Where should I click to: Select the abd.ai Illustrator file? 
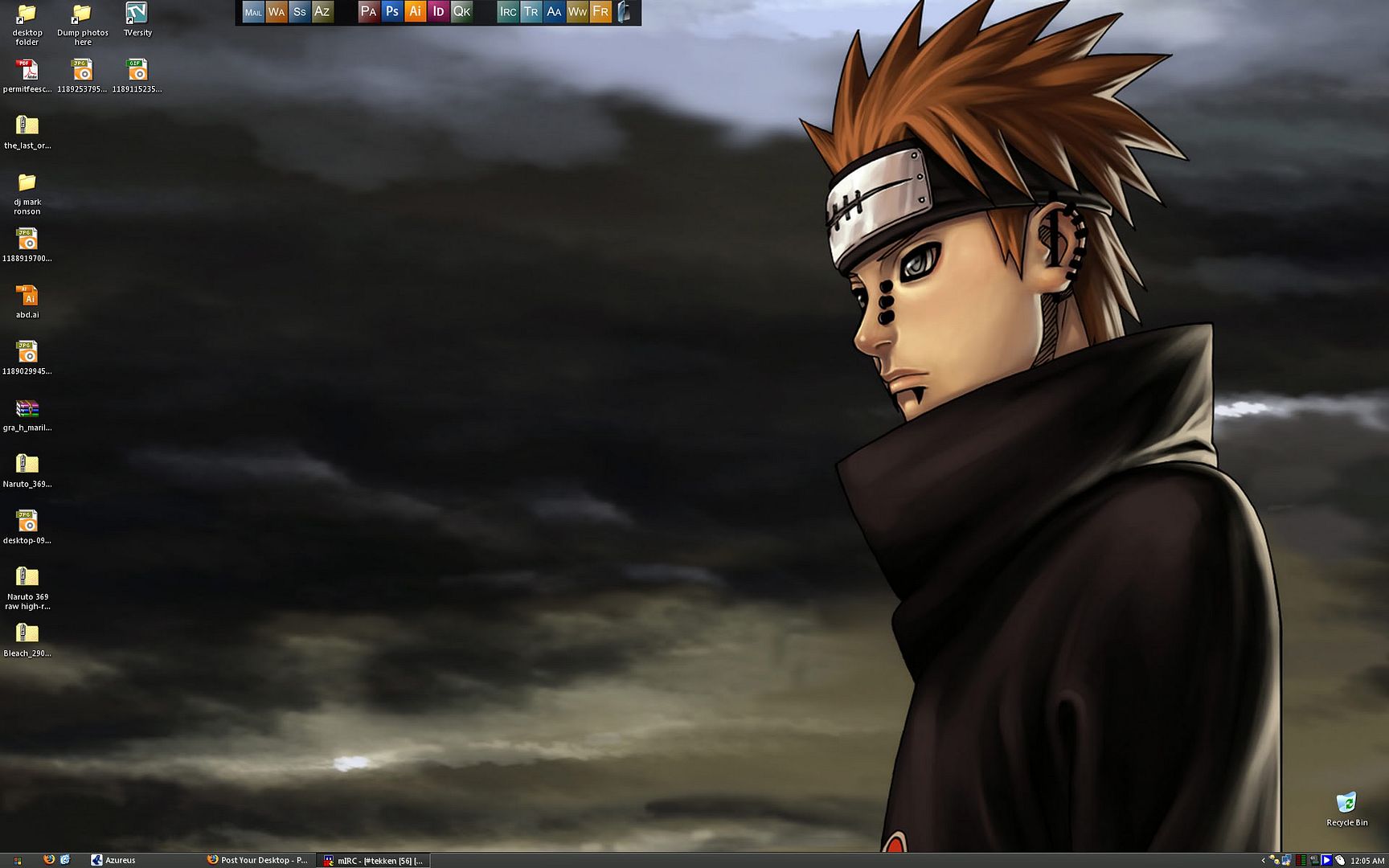tap(27, 301)
